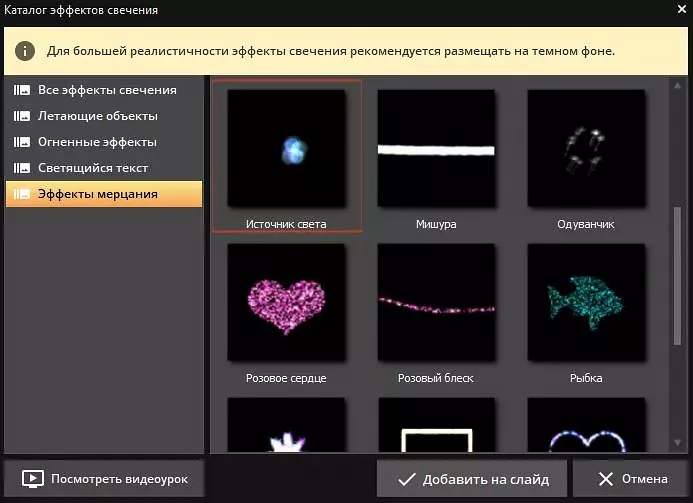The height and width of the screenshot is (503, 693).
Task: Click the icon beside Огненные эффекты
Action: pyautogui.click(x=22, y=142)
